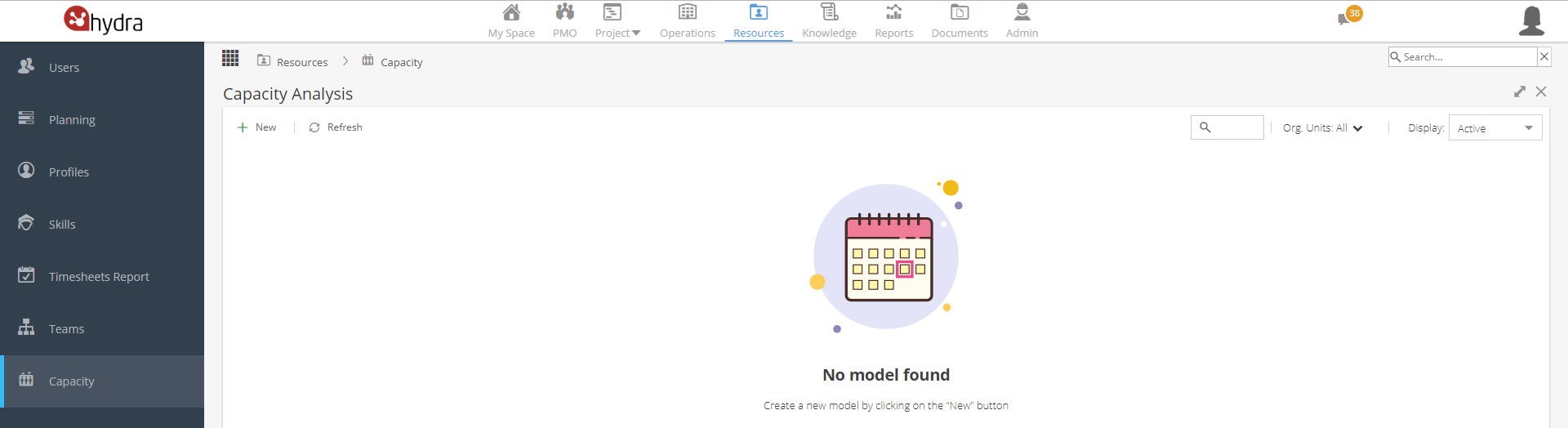Viewport: 1568px width, 428px height.
Task: Open the user profile avatar
Action: pyautogui.click(x=1531, y=20)
